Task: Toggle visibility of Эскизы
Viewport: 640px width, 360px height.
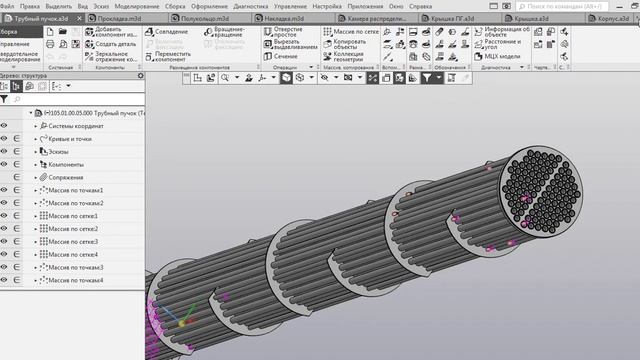Action: point(4,151)
